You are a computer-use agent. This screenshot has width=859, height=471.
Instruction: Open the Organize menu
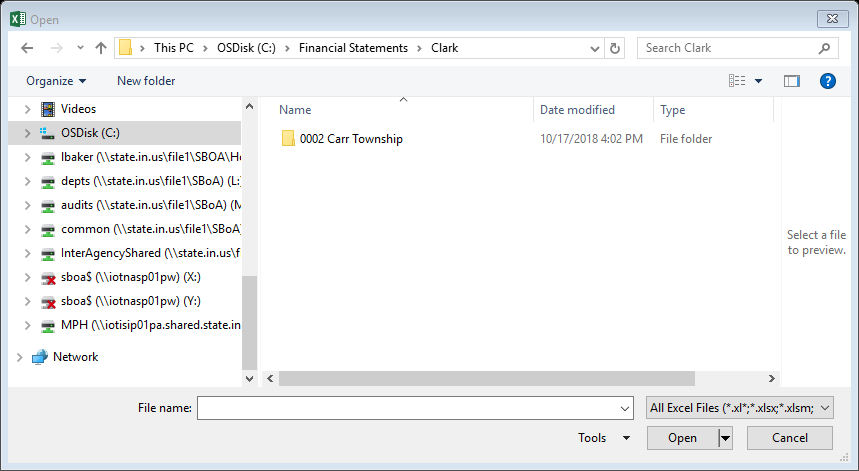pyautogui.click(x=56, y=81)
